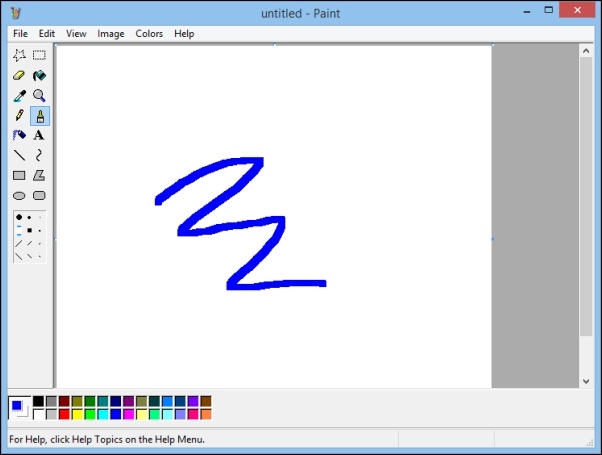Image resolution: width=602 pixels, height=455 pixels.
Task: Select the large round brush shape
Action: (19, 217)
